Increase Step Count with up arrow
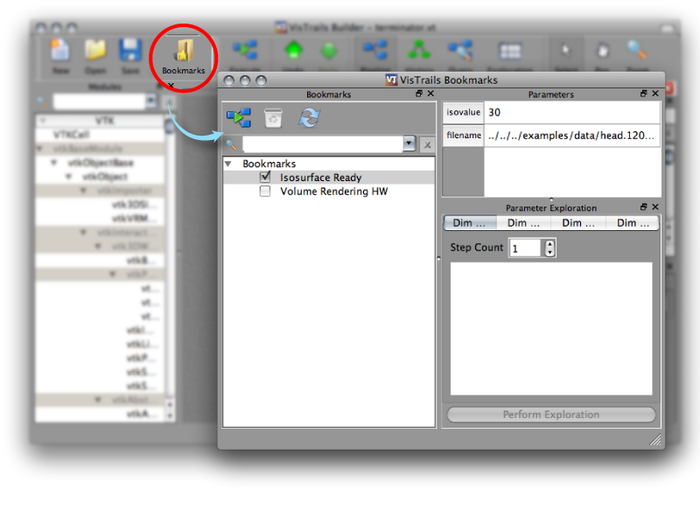The image size is (700, 525). [x=549, y=243]
